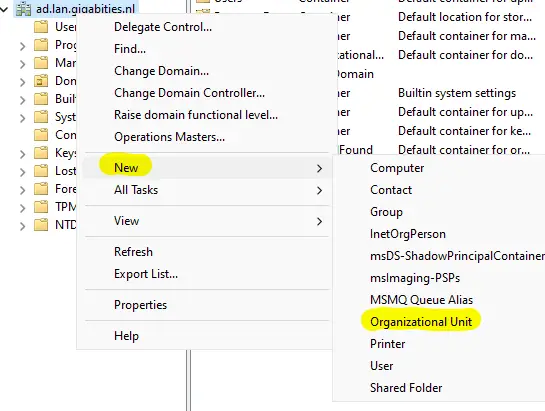Click 'Default container for ma...' description
Viewport: 545px width, 411px height.
pyautogui.click(x=466, y=36)
